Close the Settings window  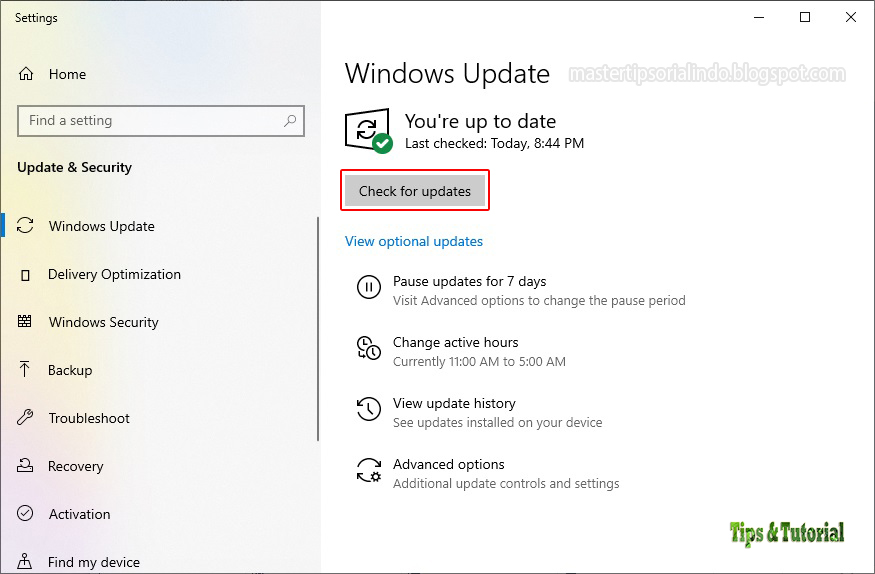click(850, 17)
